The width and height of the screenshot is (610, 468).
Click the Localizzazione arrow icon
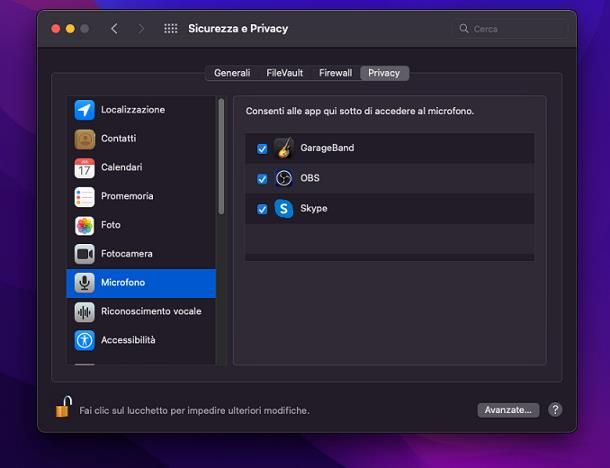(x=84, y=110)
